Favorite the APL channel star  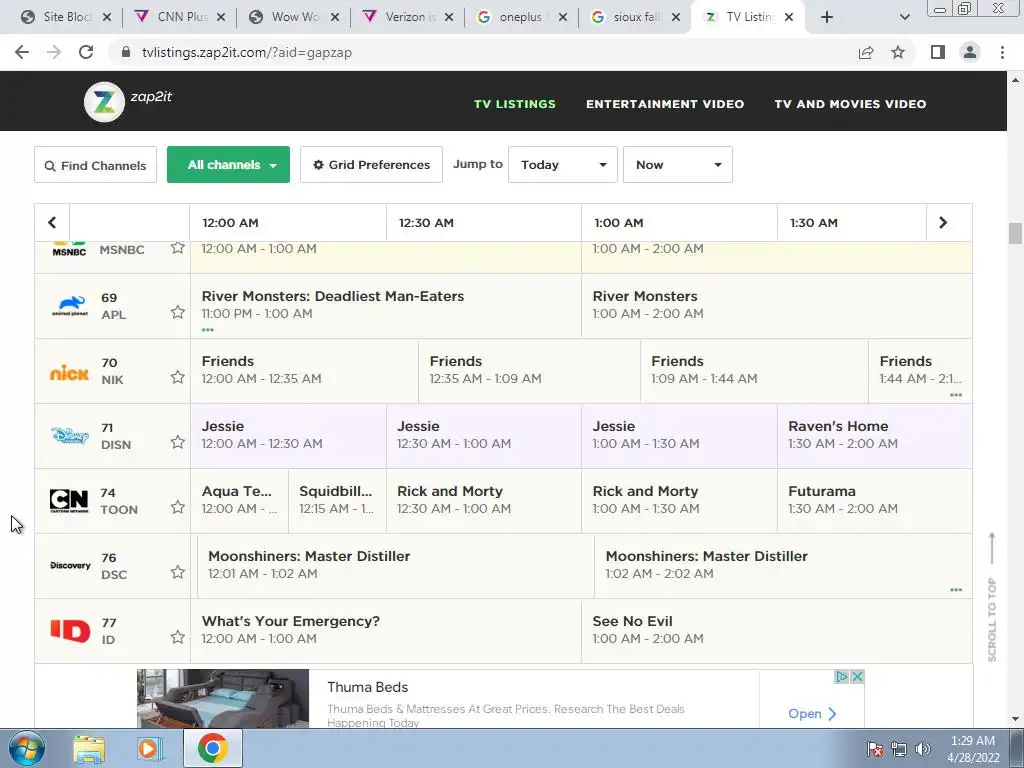point(178,312)
